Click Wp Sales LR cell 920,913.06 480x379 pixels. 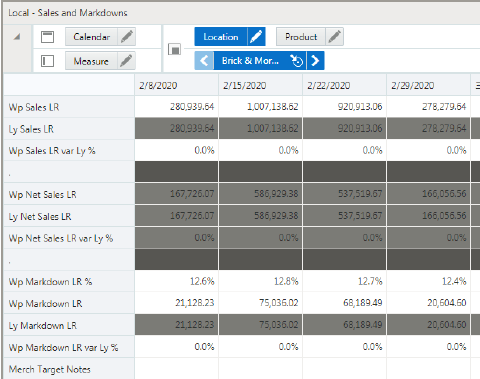click(x=345, y=107)
